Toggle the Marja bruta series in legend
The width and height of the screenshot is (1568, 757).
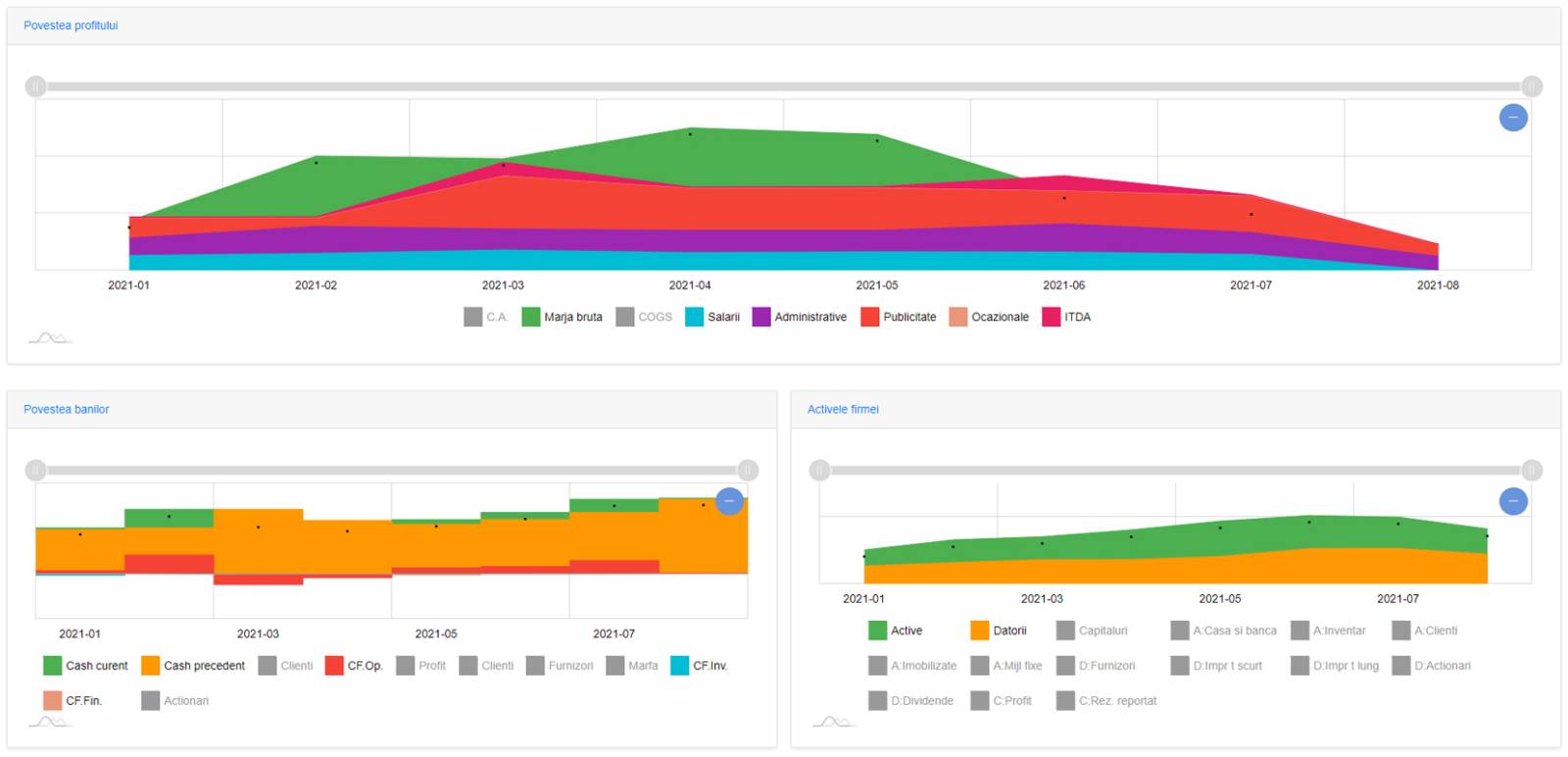coord(562,317)
